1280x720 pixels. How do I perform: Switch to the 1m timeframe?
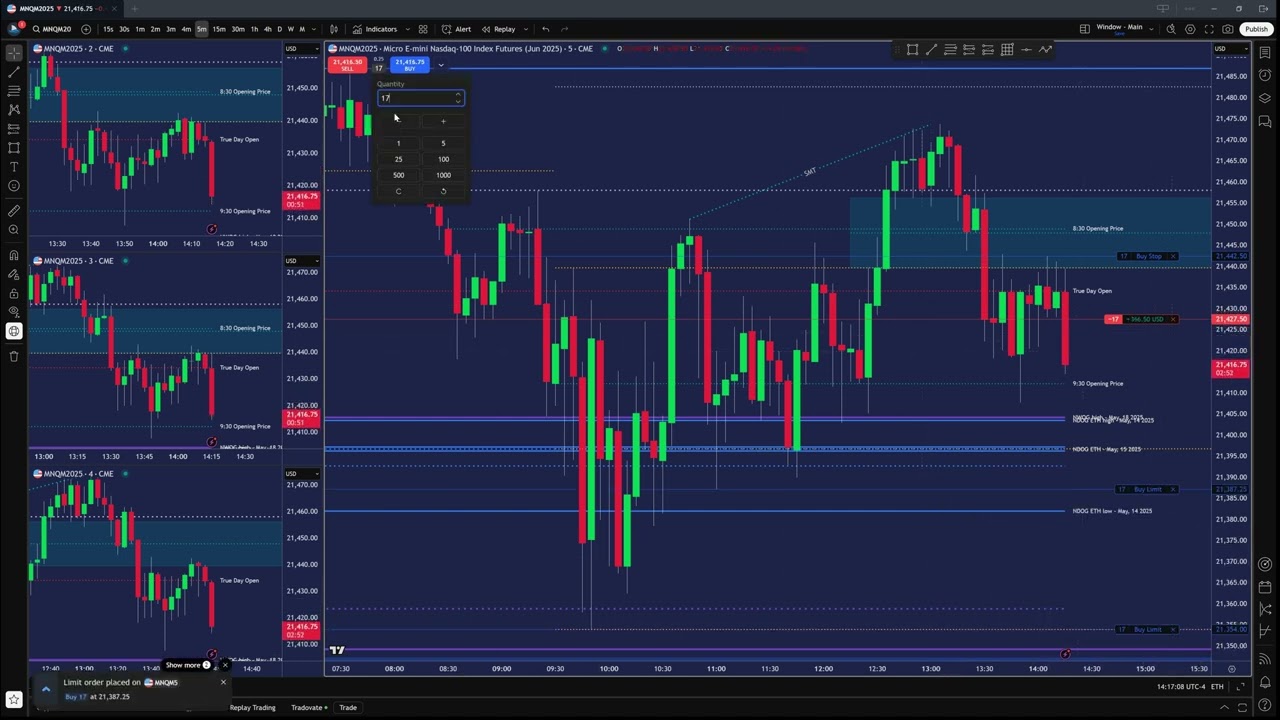pyautogui.click(x=140, y=29)
